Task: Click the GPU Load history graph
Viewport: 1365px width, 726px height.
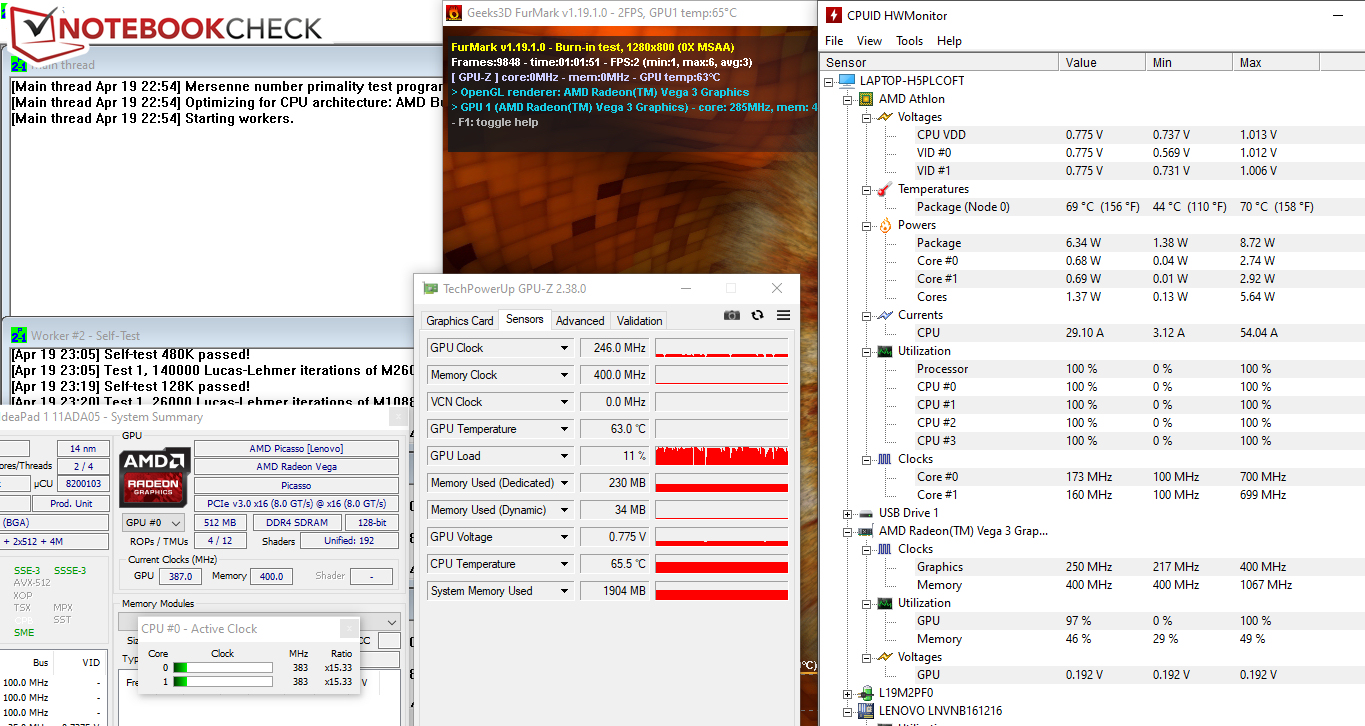Action: (x=721, y=456)
